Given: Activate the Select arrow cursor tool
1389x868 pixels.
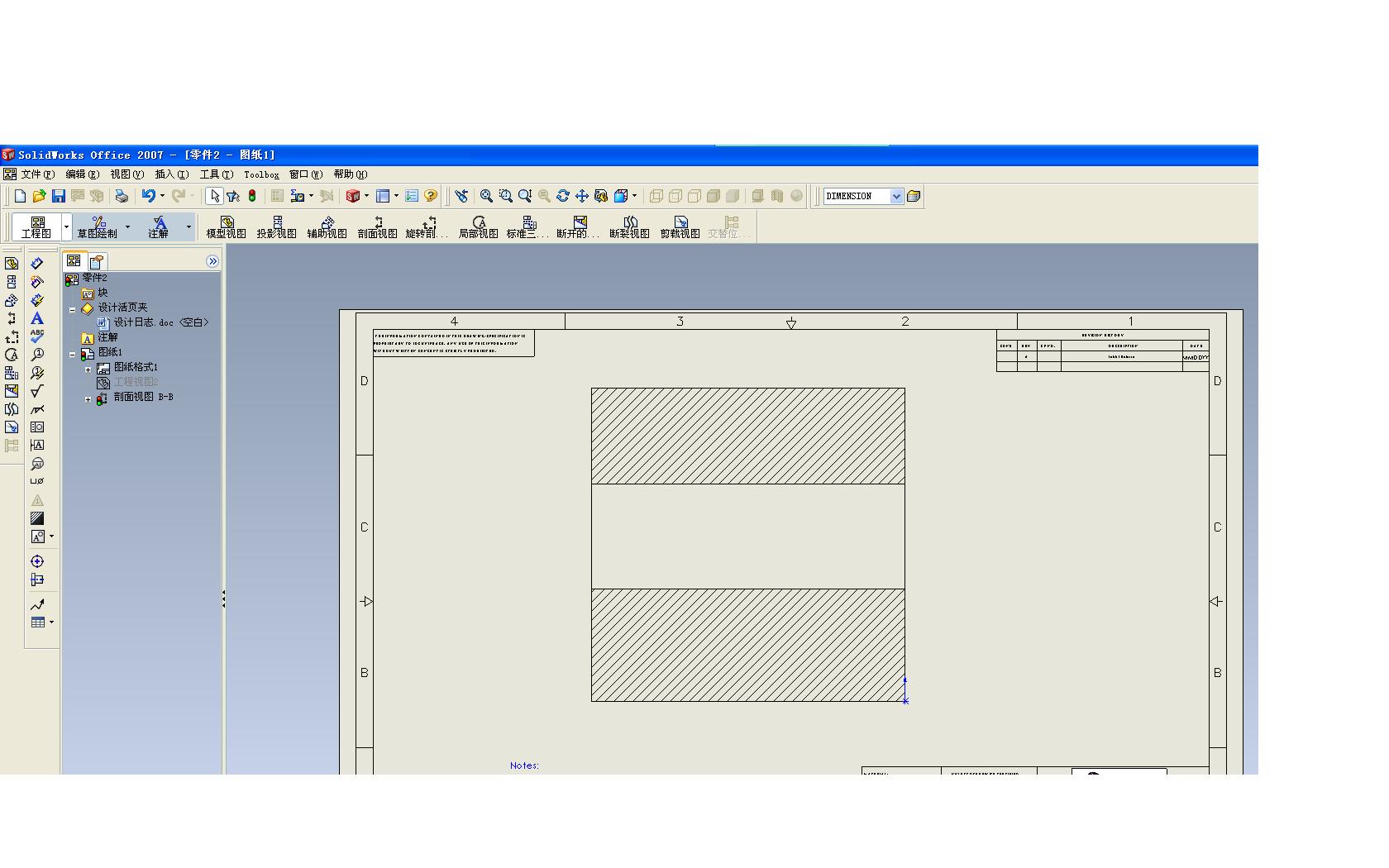Looking at the screenshot, I should (x=214, y=196).
